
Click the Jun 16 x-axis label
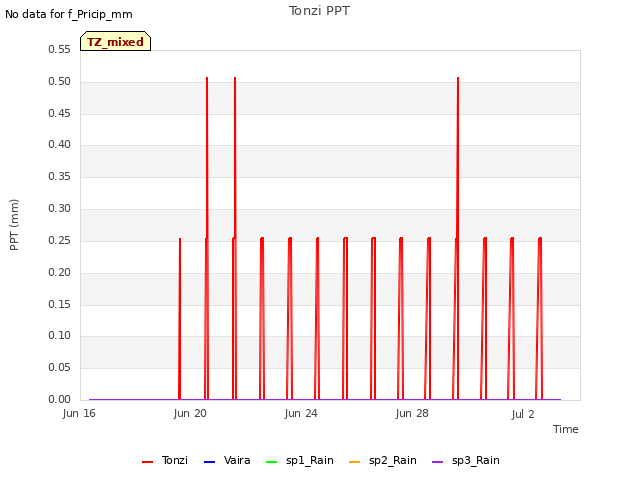(x=79, y=413)
